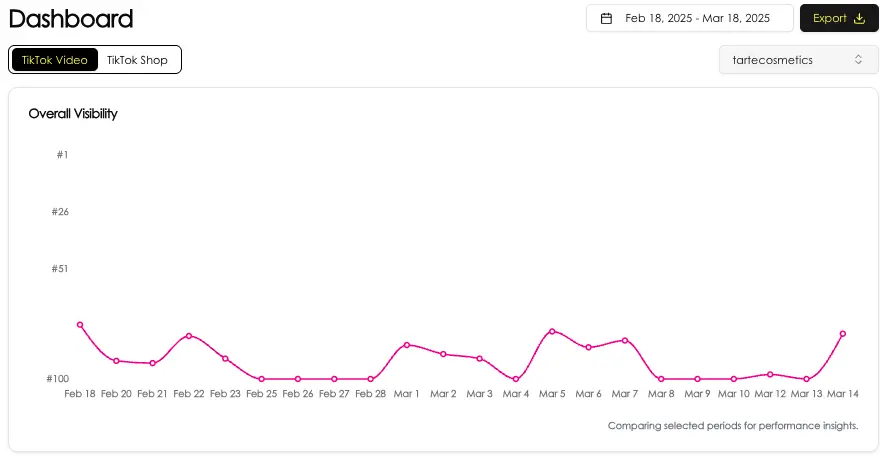Open the Feb 18 – Mar 18 date picker
892x461 pixels.
click(x=689, y=18)
